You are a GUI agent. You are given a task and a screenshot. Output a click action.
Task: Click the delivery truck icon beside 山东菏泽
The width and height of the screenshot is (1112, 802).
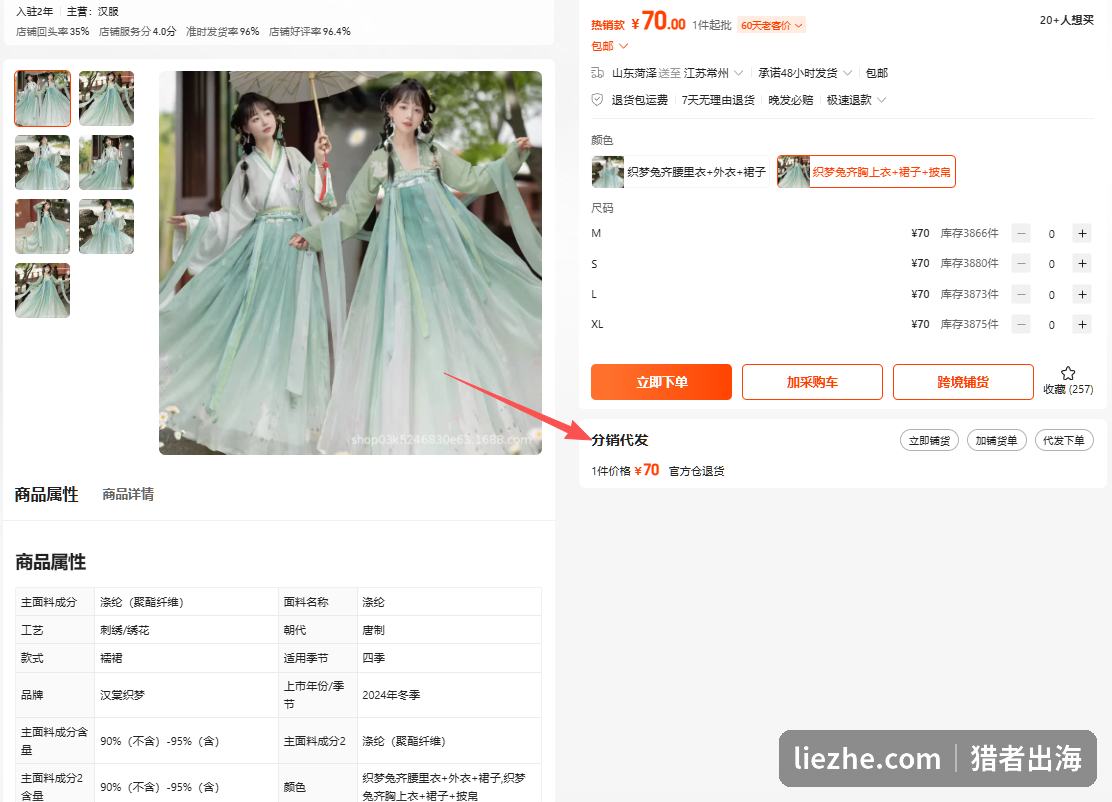pos(597,73)
